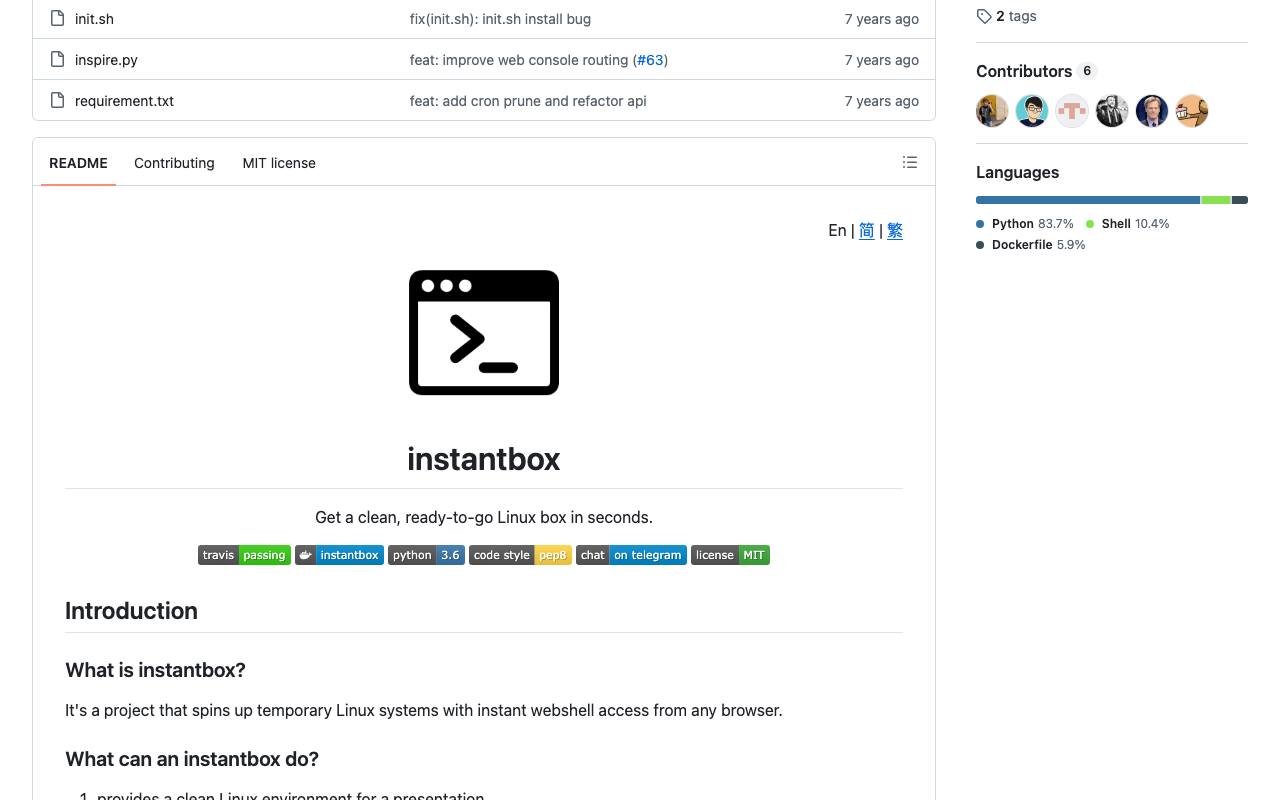Open the third contributor avatar with pink T logo
1280x800 pixels.
coord(1072,111)
